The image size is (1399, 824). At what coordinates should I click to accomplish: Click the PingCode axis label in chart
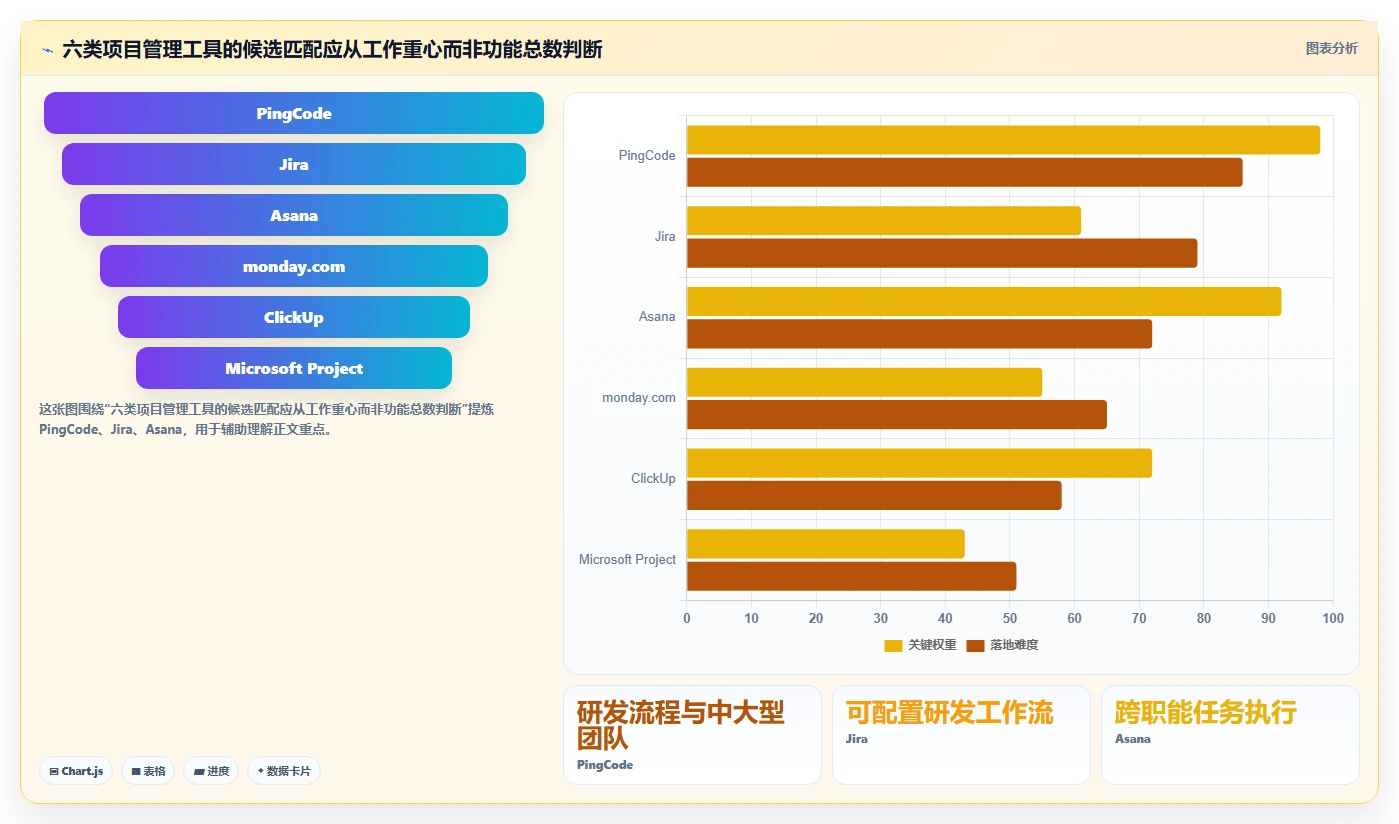pos(647,156)
